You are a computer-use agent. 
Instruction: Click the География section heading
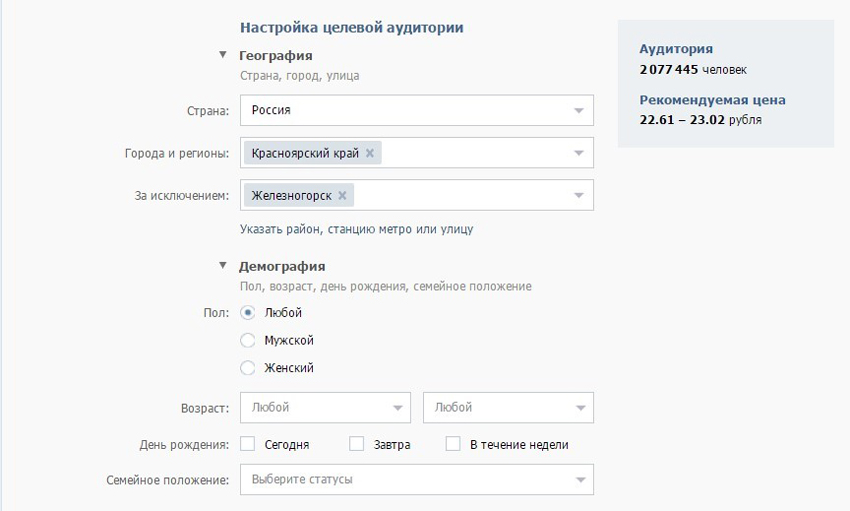pos(275,55)
